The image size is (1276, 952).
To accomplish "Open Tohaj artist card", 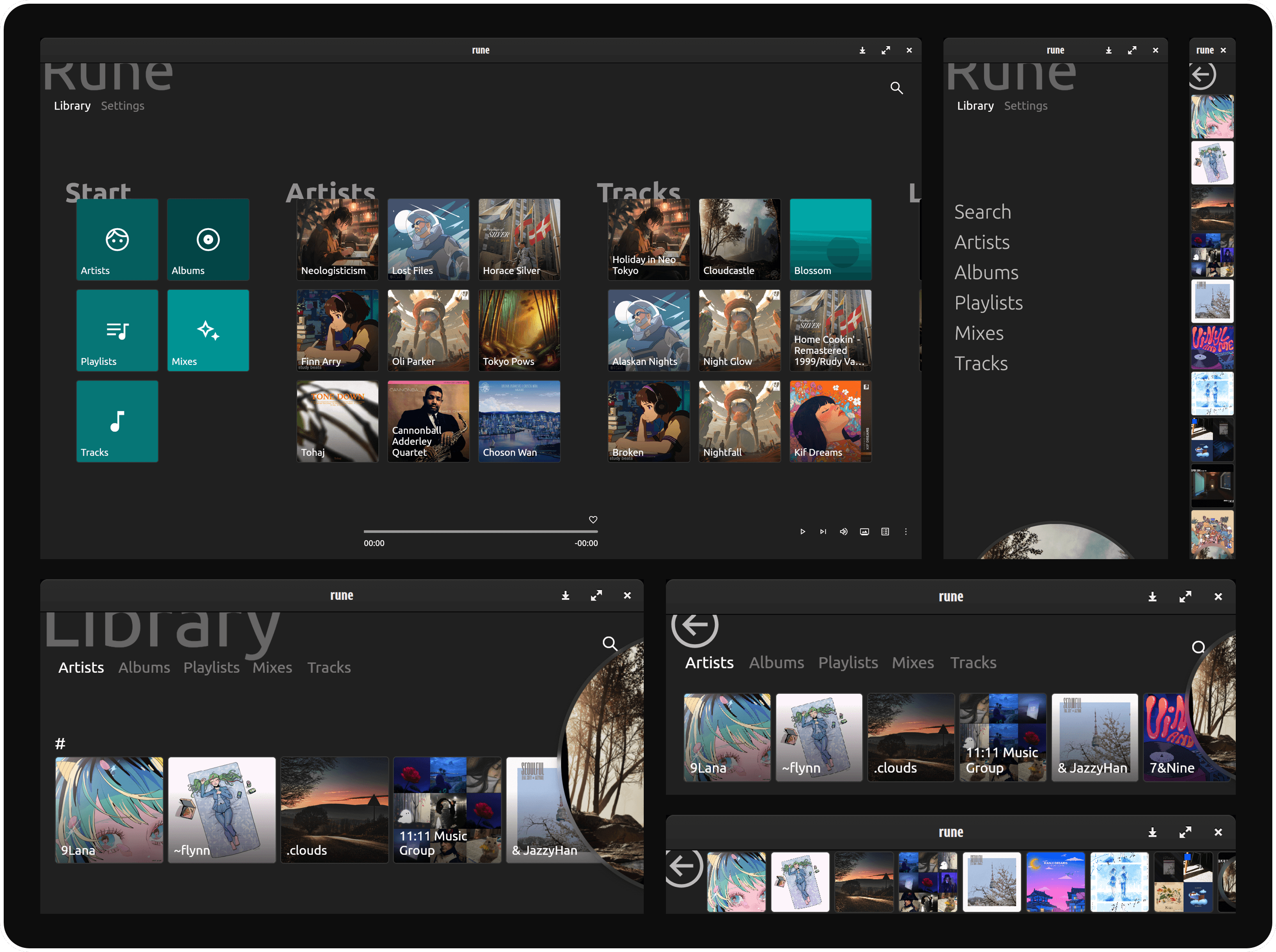I will (x=338, y=421).
